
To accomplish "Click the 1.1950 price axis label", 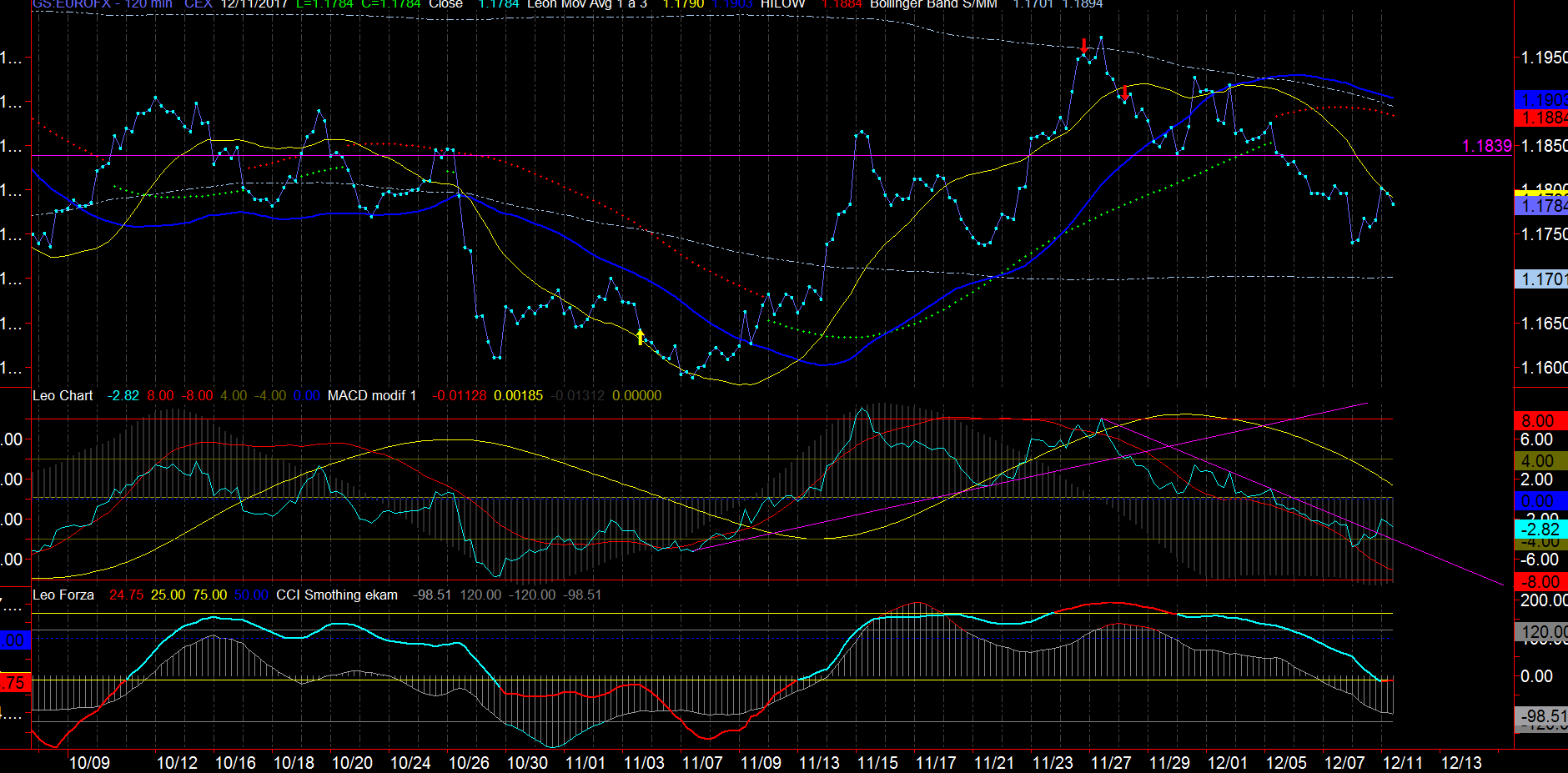I will (1545, 58).
